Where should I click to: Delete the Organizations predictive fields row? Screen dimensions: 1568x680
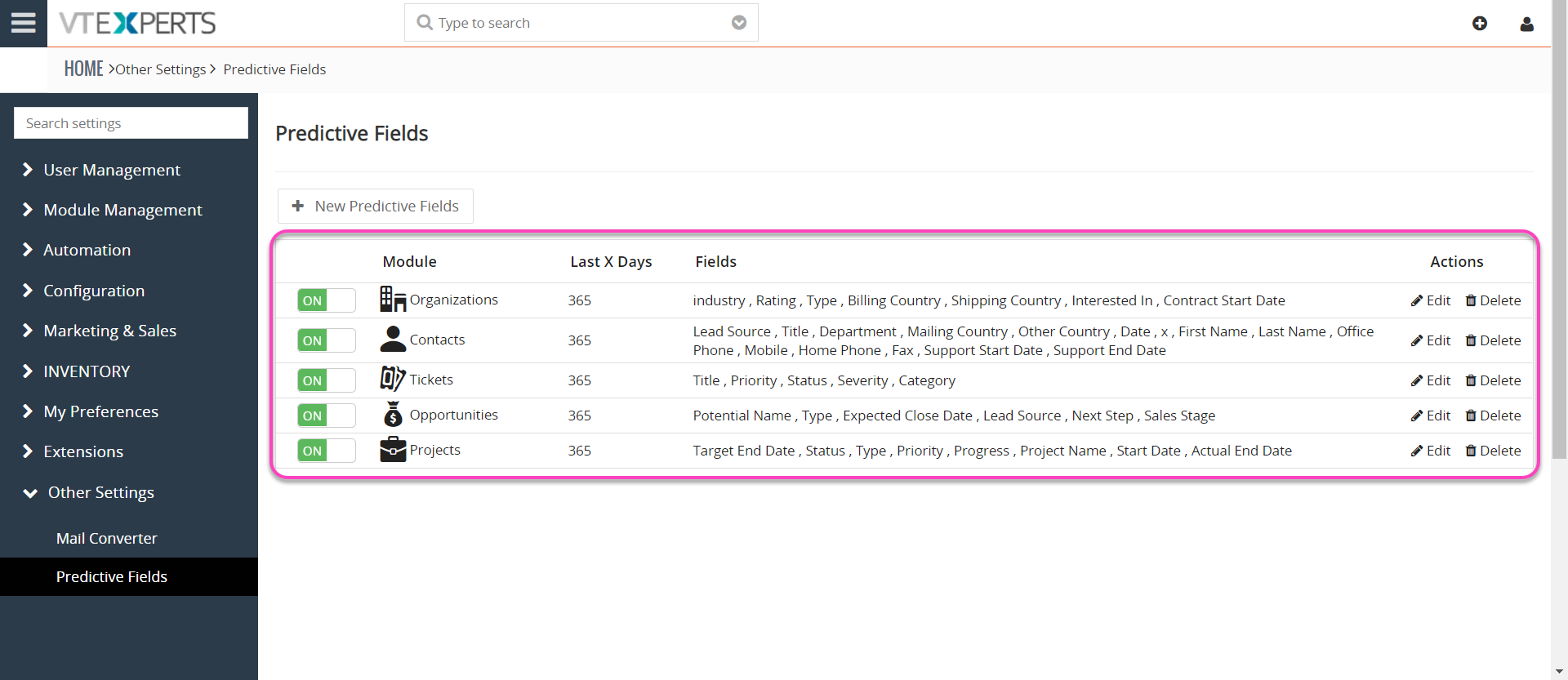[x=1493, y=300]
